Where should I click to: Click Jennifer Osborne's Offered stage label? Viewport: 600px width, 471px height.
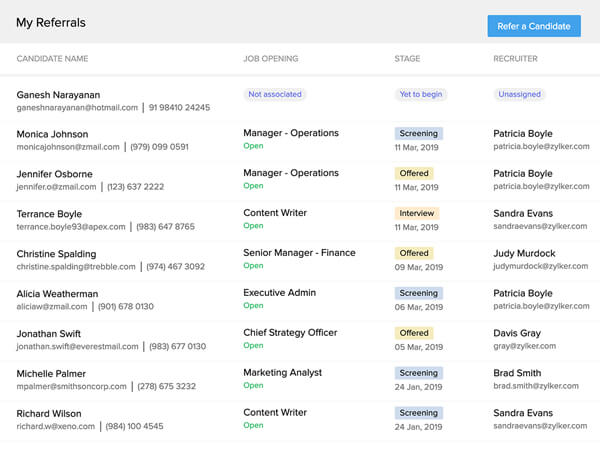point(413,173)
